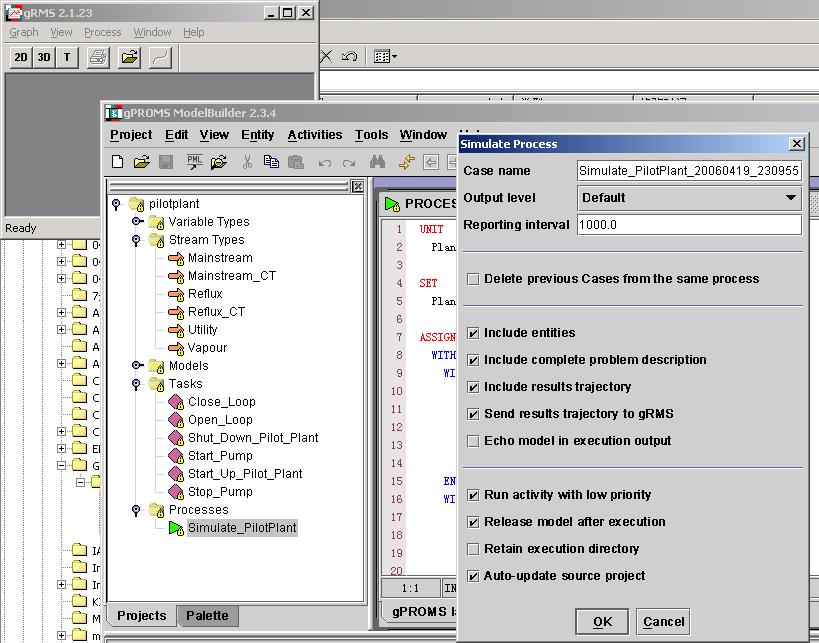Click the Open project folder icon in ModelBuilder

click(142, 162)
